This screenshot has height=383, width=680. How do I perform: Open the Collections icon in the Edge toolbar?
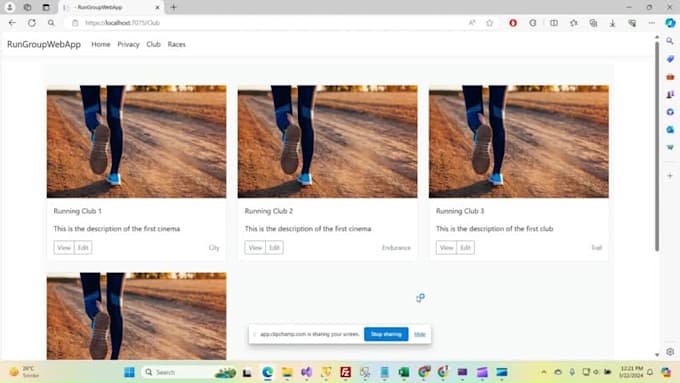[x=593, y=23]
